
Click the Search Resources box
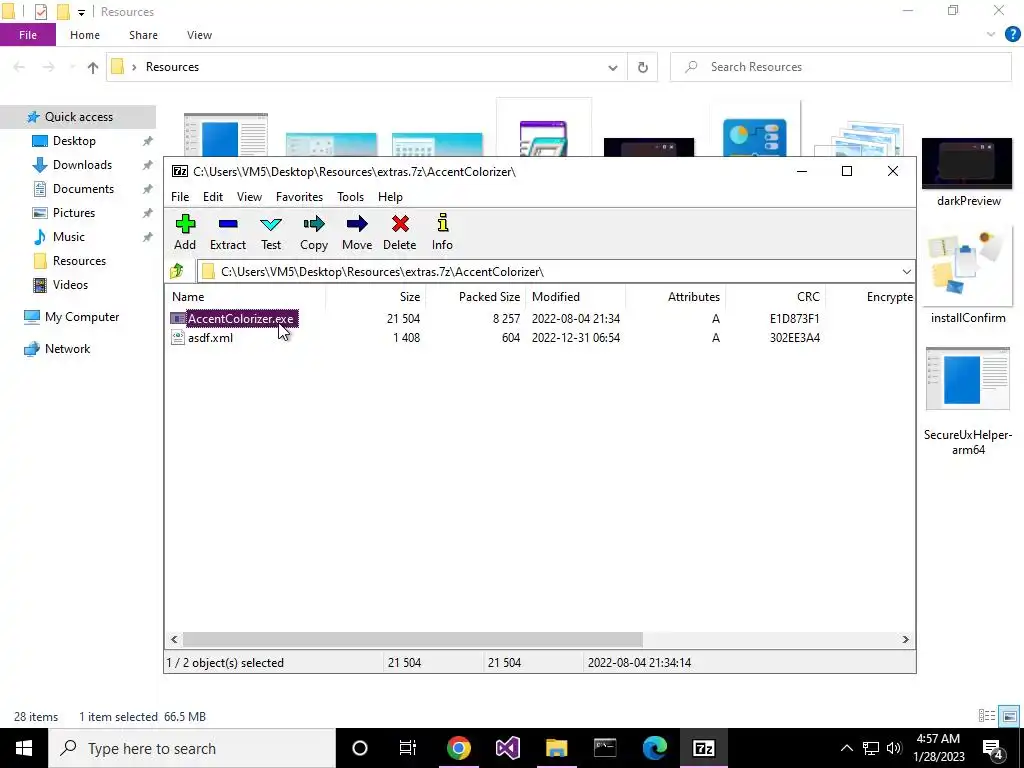pos(840,67)
